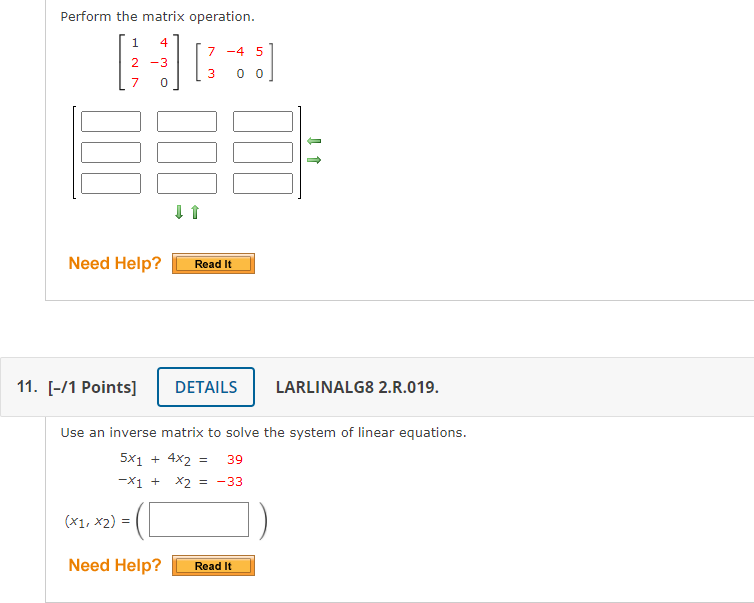754x603 pixels.
Task: Click the 'Use an inverse matrix' instruction text
Action: pos(264,433)
